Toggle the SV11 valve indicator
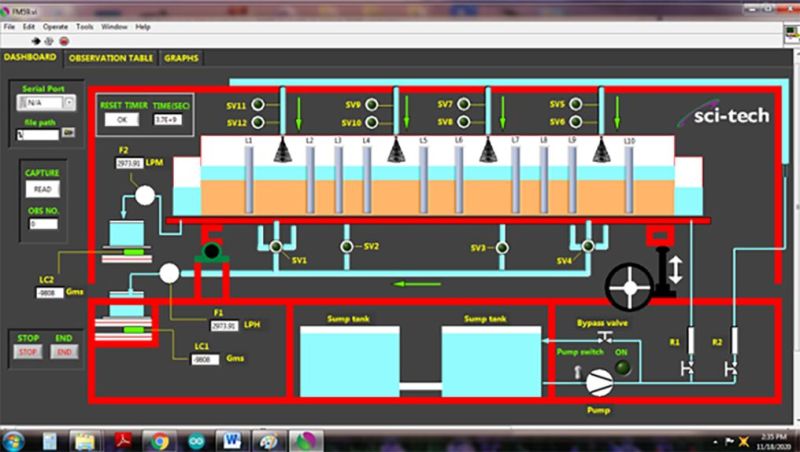Image resolution: width=800 pixels, height=452 pixels. pyautogui.click(x=257, y=105)
